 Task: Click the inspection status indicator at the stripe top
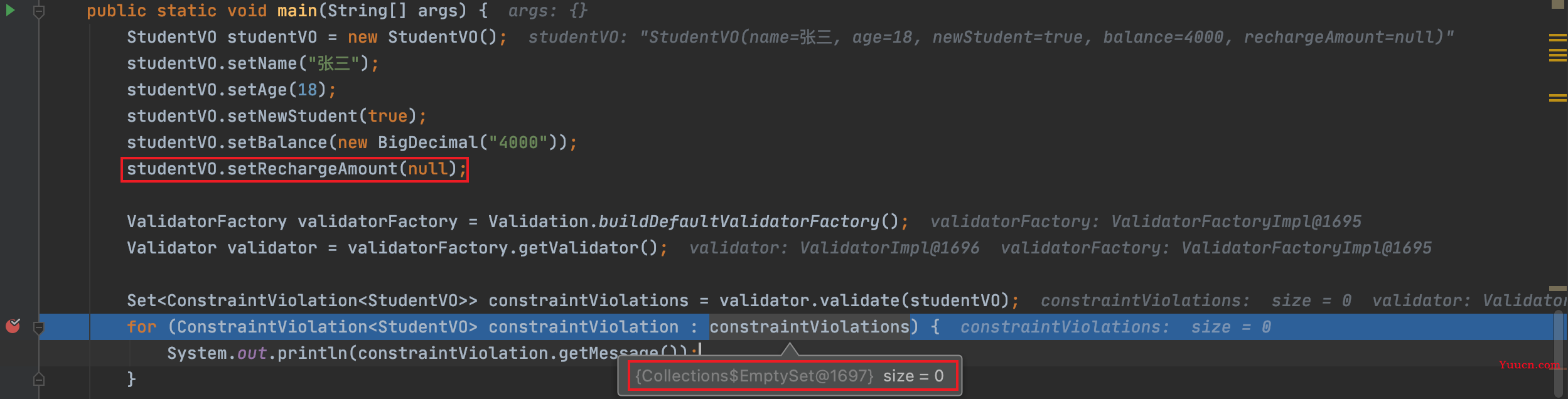[x=1558, y=4]
